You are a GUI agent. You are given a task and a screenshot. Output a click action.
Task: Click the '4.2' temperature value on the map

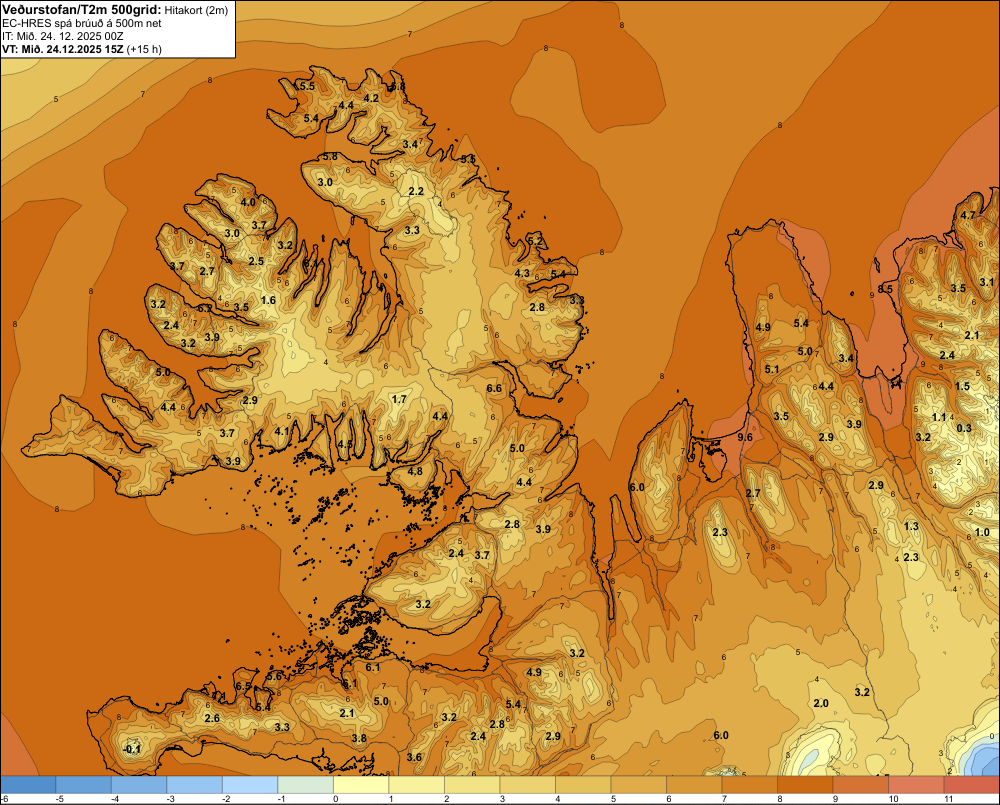[x=371, y=98]
